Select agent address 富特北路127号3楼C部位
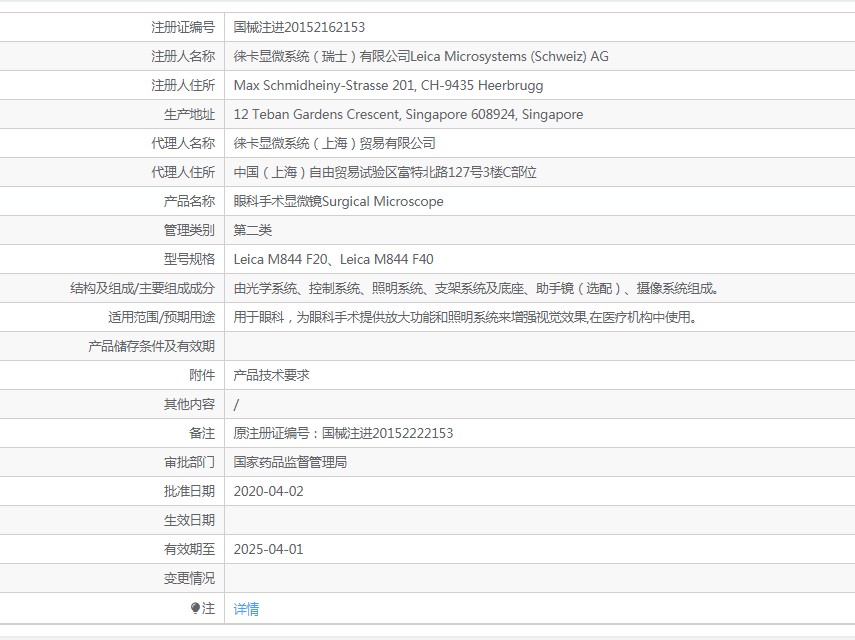This screenshot has height=640, width=855. [x=467, y=172]
